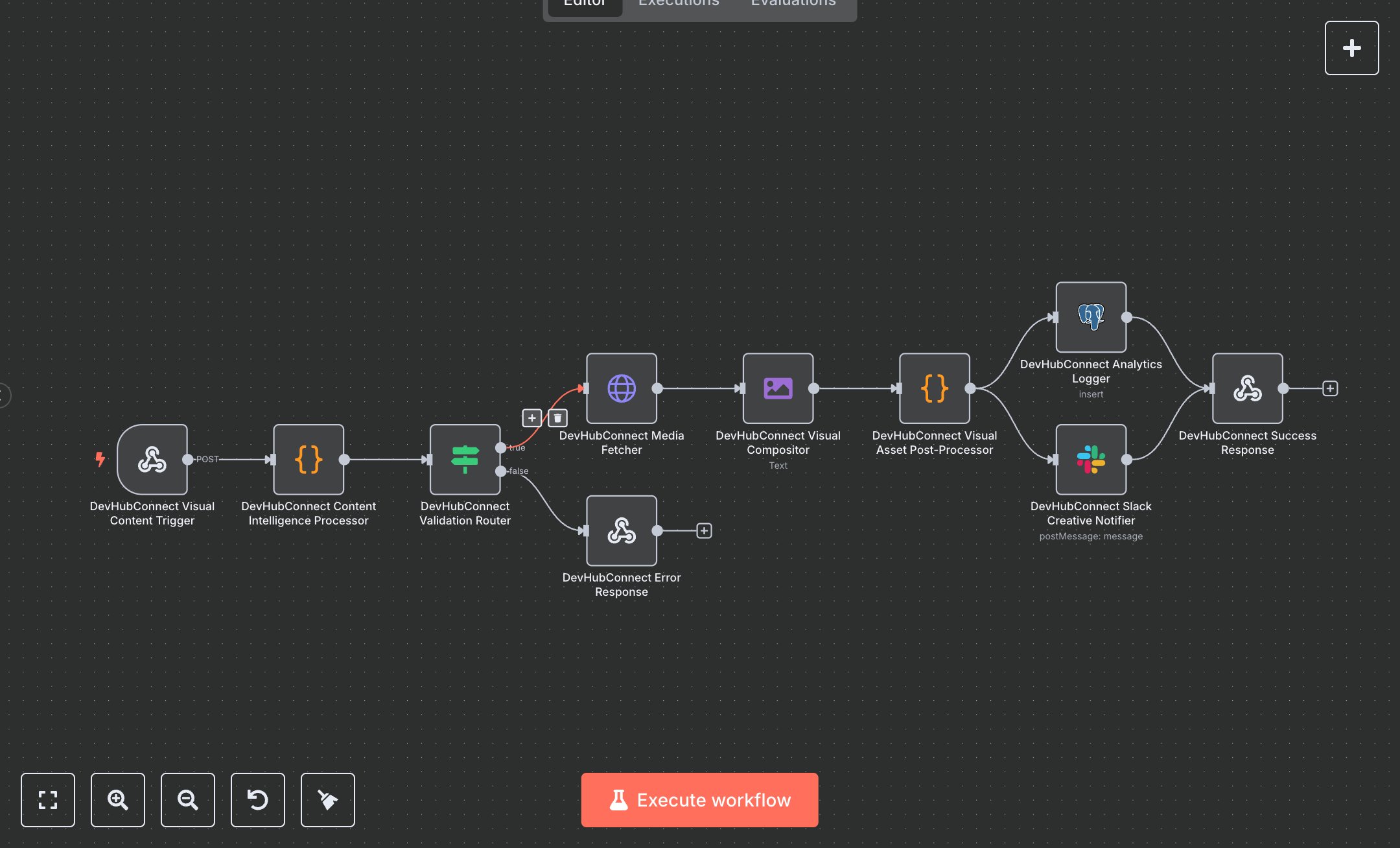Click the zoom in magnifier control
This screenshot has height=848, width=1400.
(x=118, y=800)
